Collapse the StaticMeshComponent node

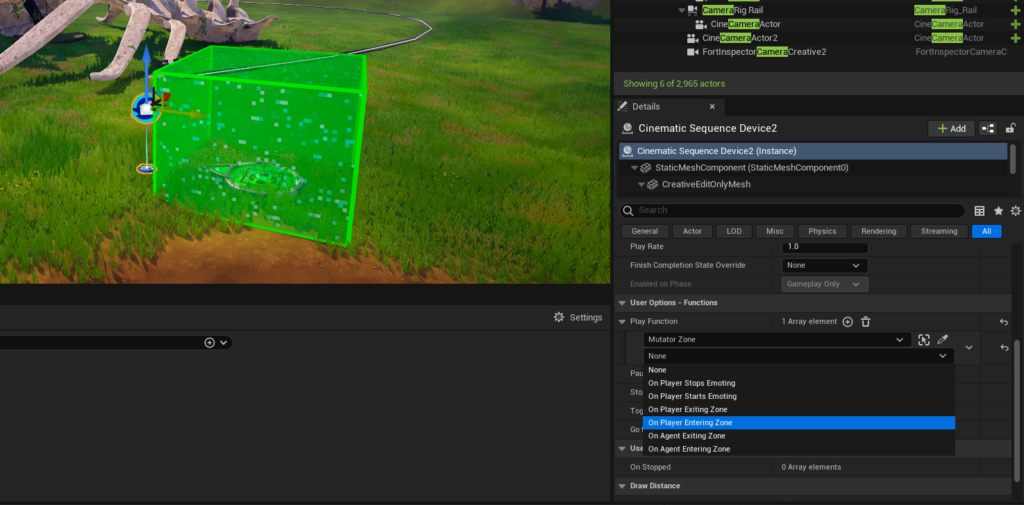pos(634,168)
